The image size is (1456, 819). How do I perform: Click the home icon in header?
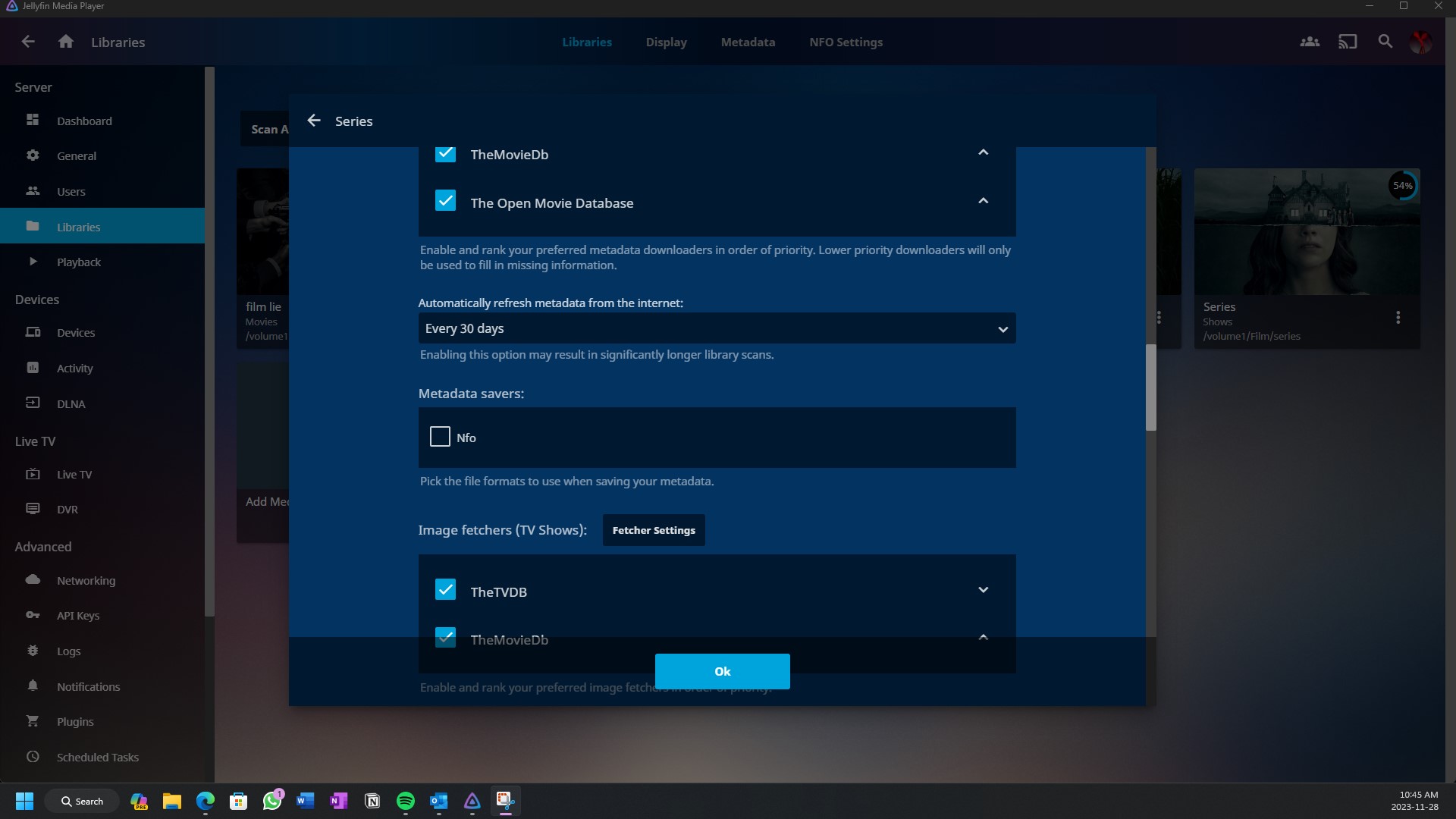click(x=66, y=42)
